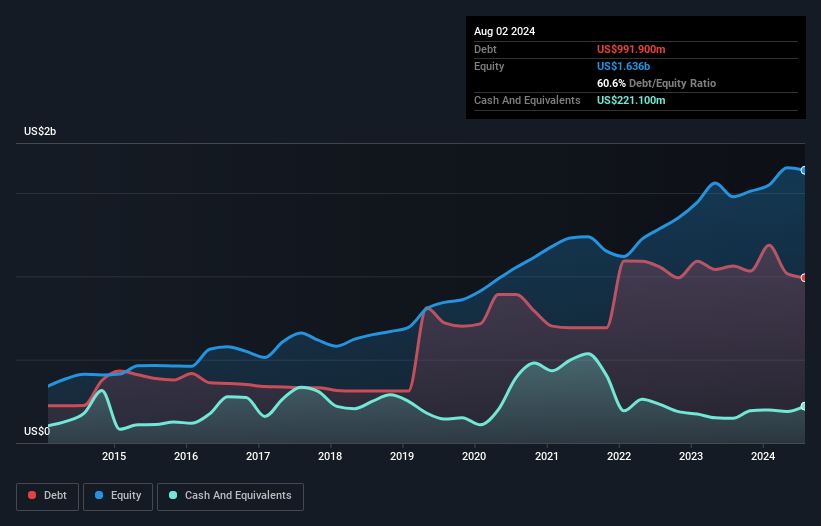Select the Equity endpoint marker on chart

pyautogui.click(x=804, y=171)
